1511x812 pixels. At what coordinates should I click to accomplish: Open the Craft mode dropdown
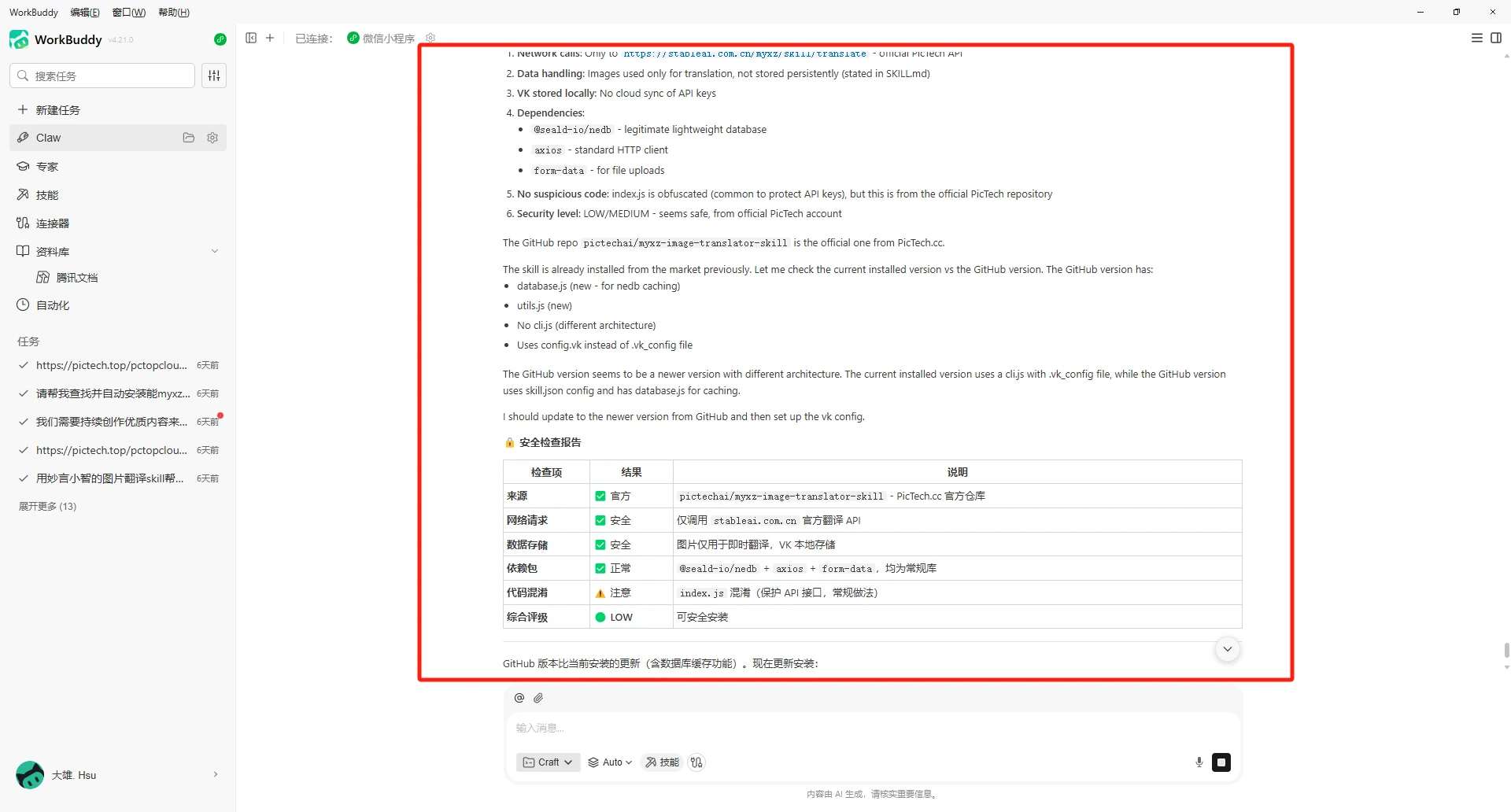[x=548, y=762]
